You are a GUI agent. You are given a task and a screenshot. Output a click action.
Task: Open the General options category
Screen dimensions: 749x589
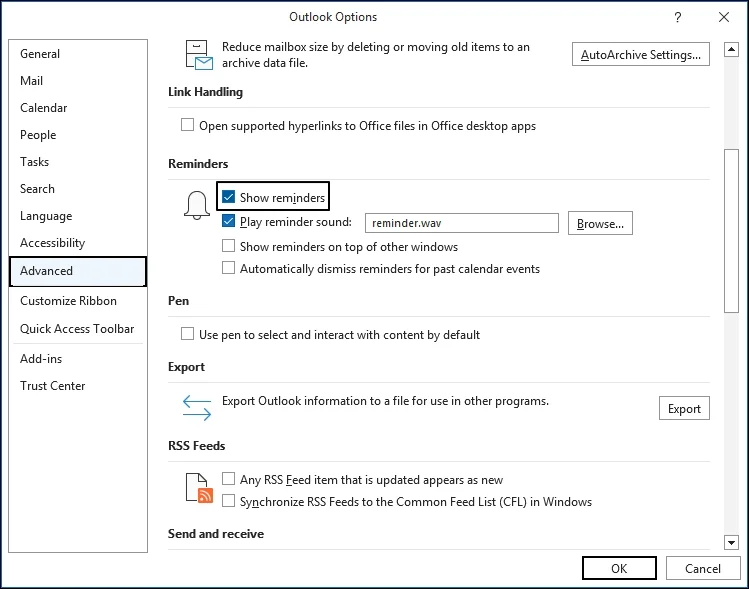[x=78, y=54]
